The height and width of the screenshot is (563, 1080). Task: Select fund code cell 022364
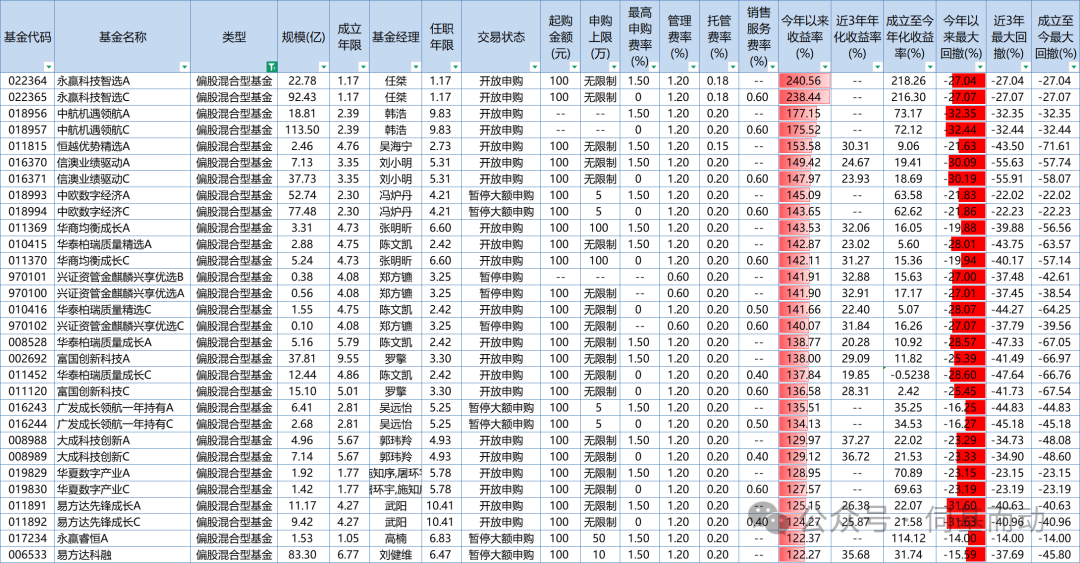pyautogui.click(x=28, y=81)
